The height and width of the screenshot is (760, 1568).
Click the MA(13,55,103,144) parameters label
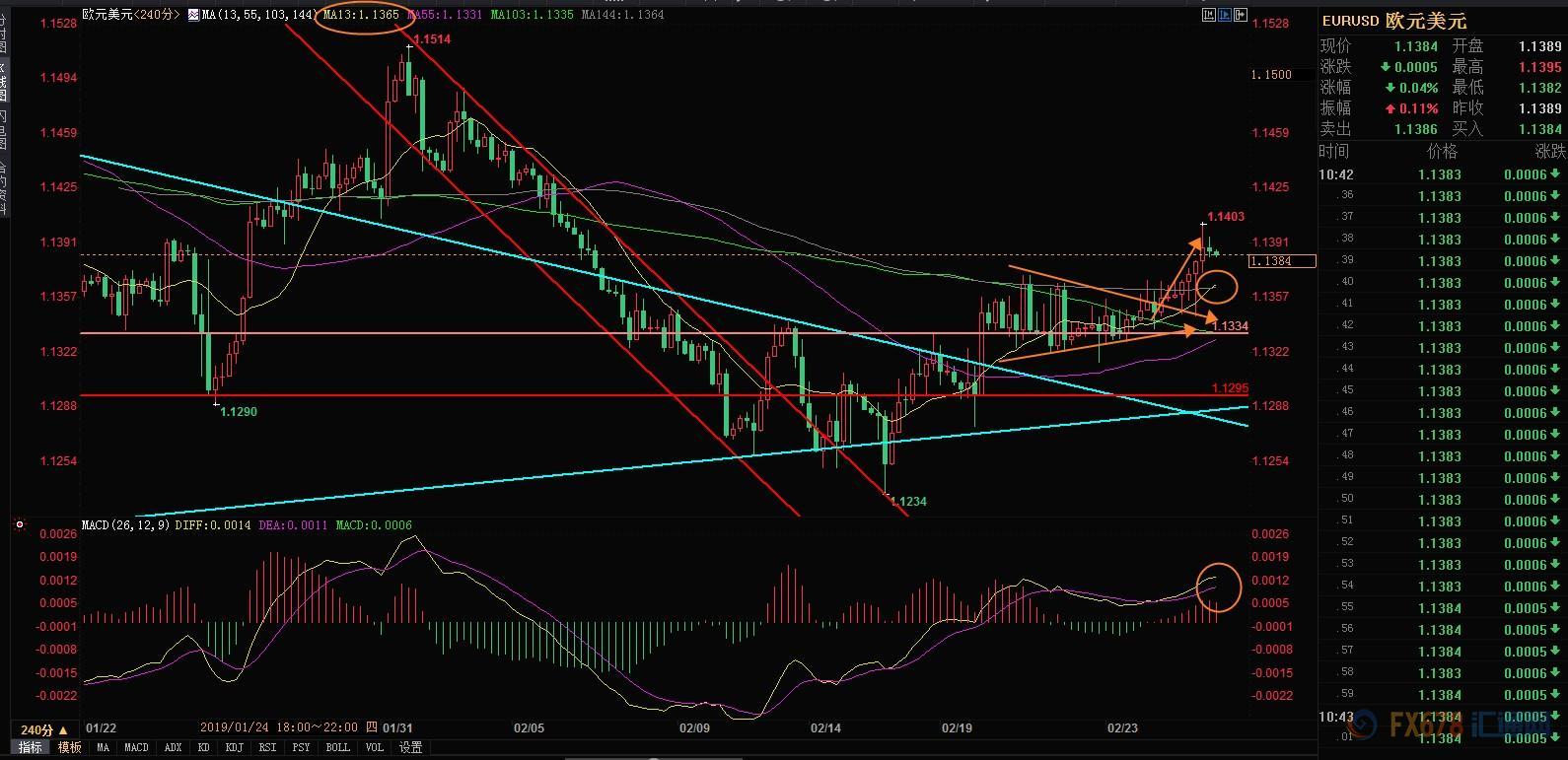[259, 15]
